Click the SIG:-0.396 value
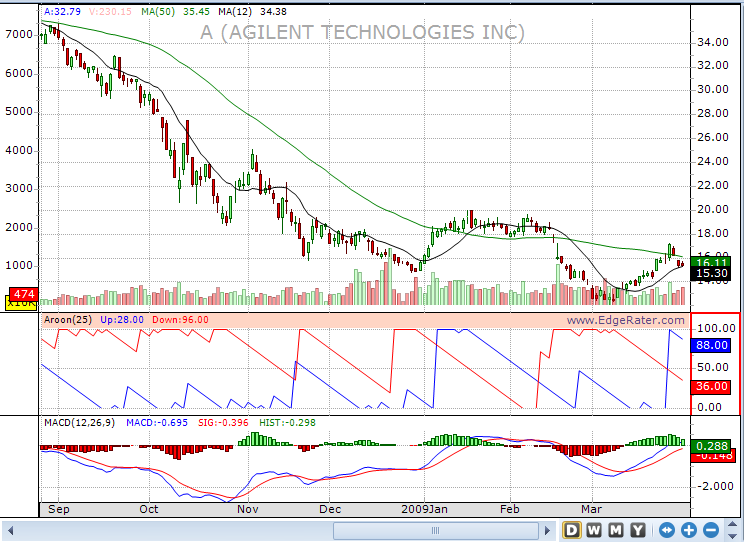The height and width of the screenshot is (542, 744). click(223, 422)
